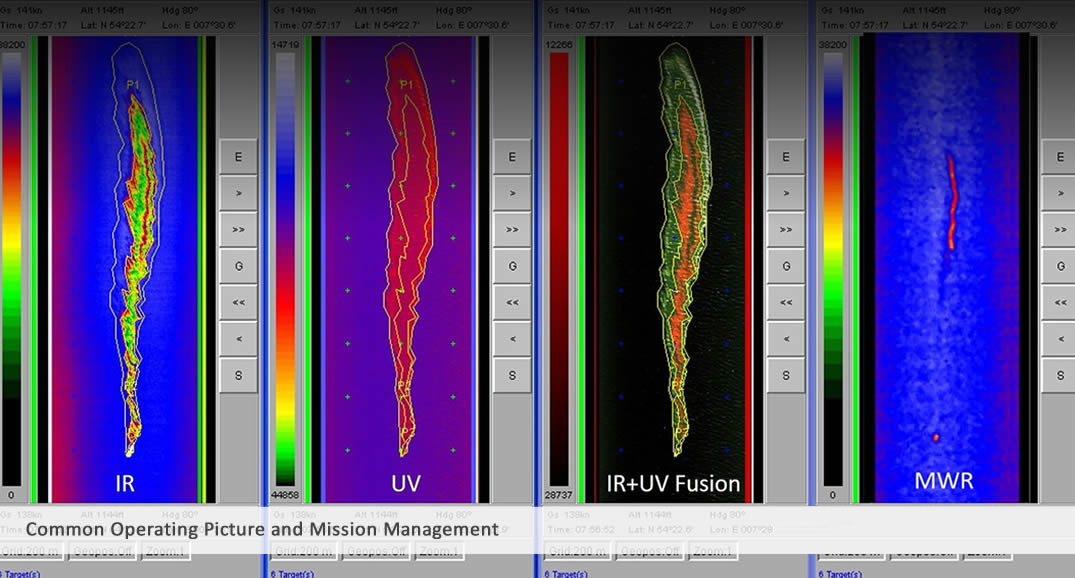Click the Zoom:1 button below the Fusion panel
The height and width of the screenshot is (578, 1075).
click(x=712, y=551)
